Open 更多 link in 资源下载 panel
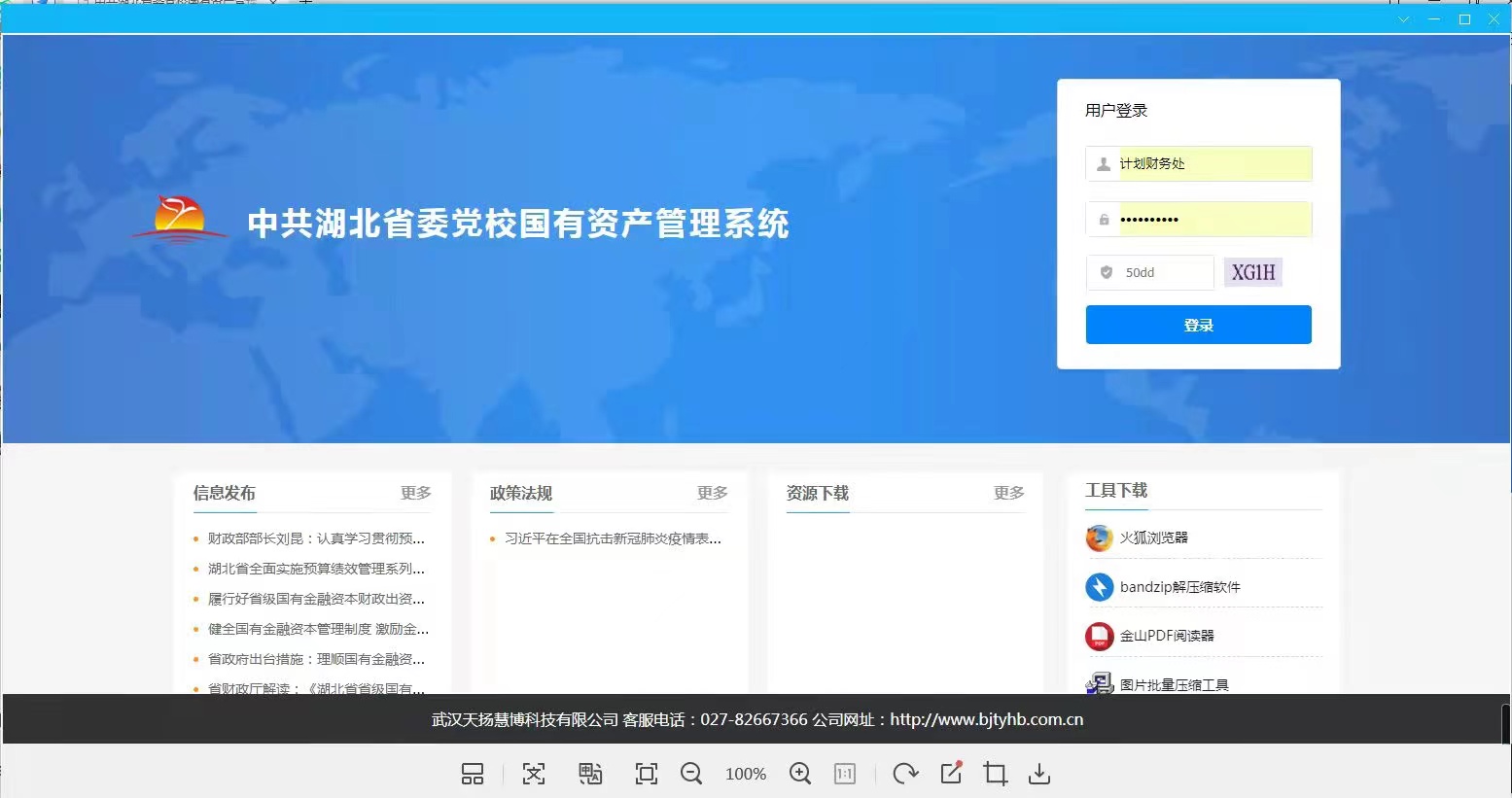 (x=1009, y=493)
